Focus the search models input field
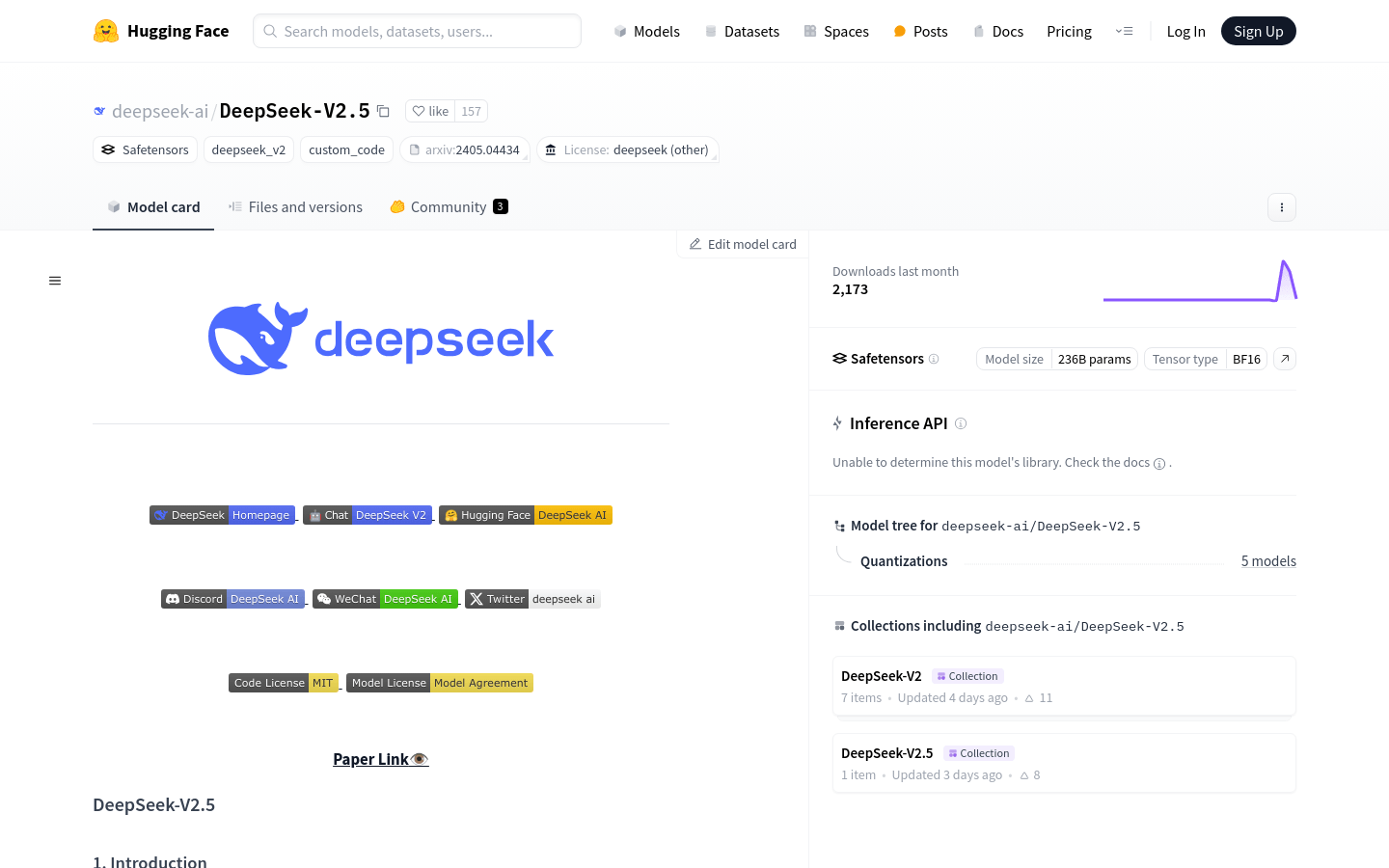 click(x=417, y=31)
